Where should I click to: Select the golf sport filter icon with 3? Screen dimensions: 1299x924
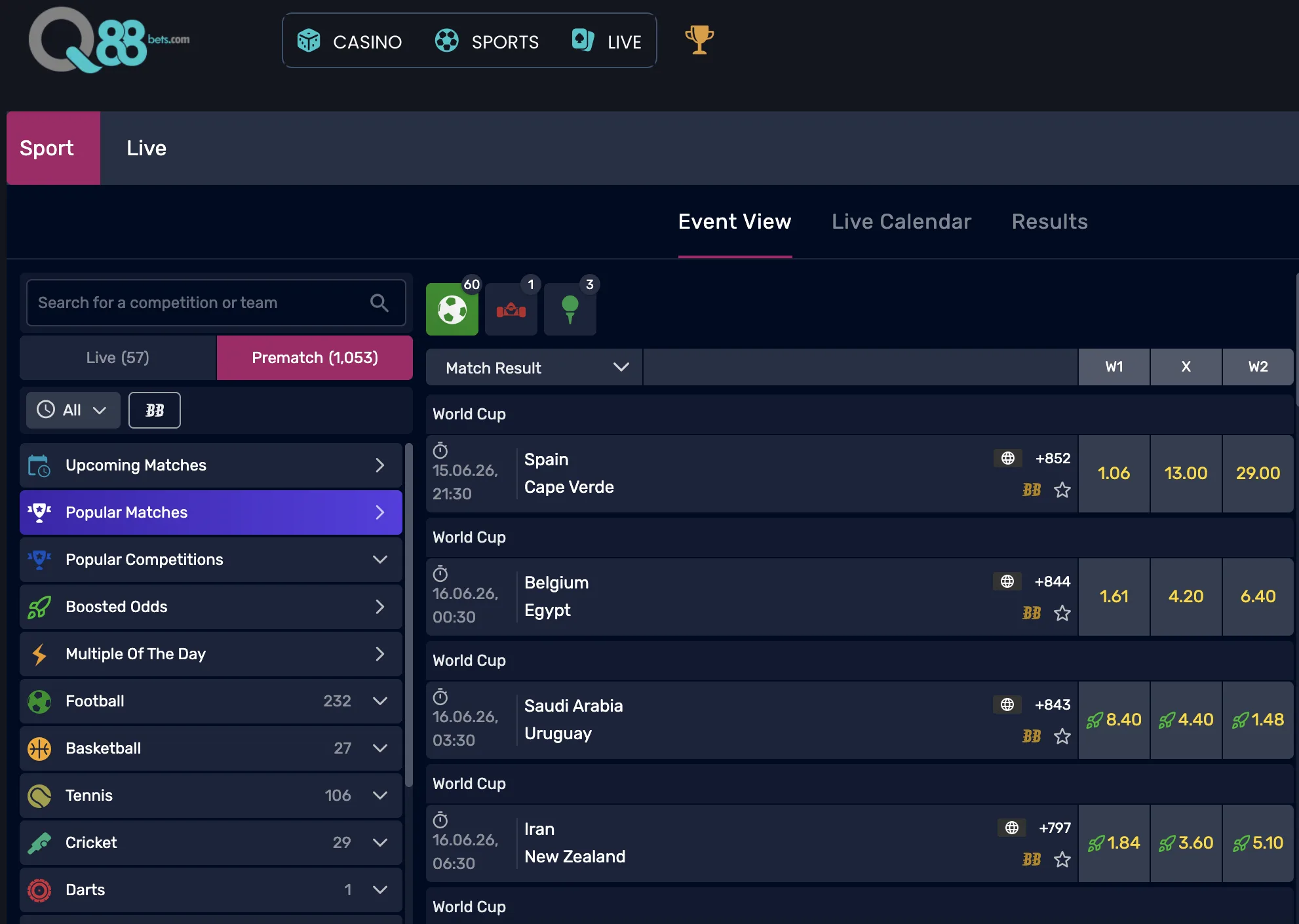[x=570, y=309]
